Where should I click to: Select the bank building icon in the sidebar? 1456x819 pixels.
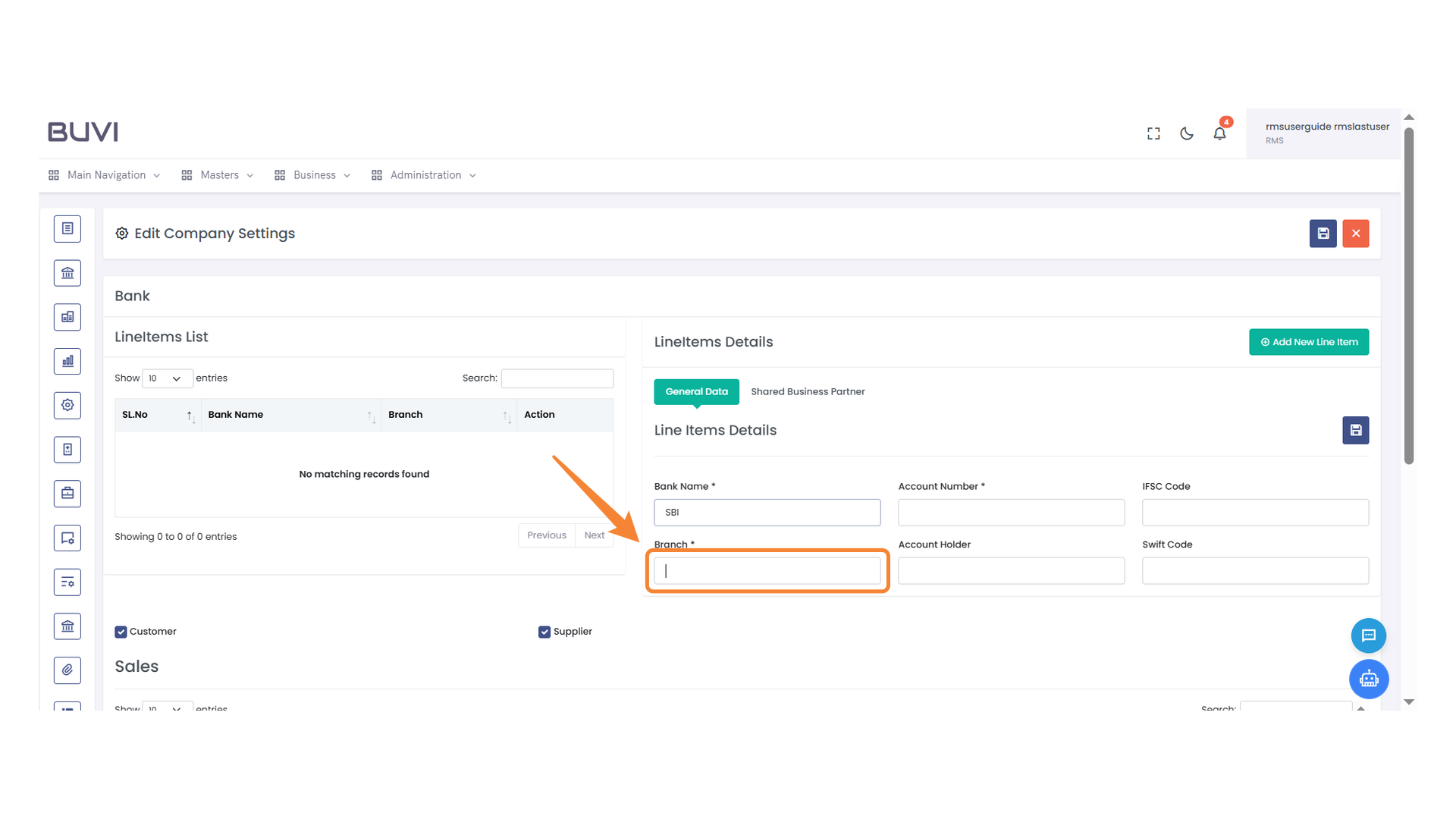(x=67, y=272)
